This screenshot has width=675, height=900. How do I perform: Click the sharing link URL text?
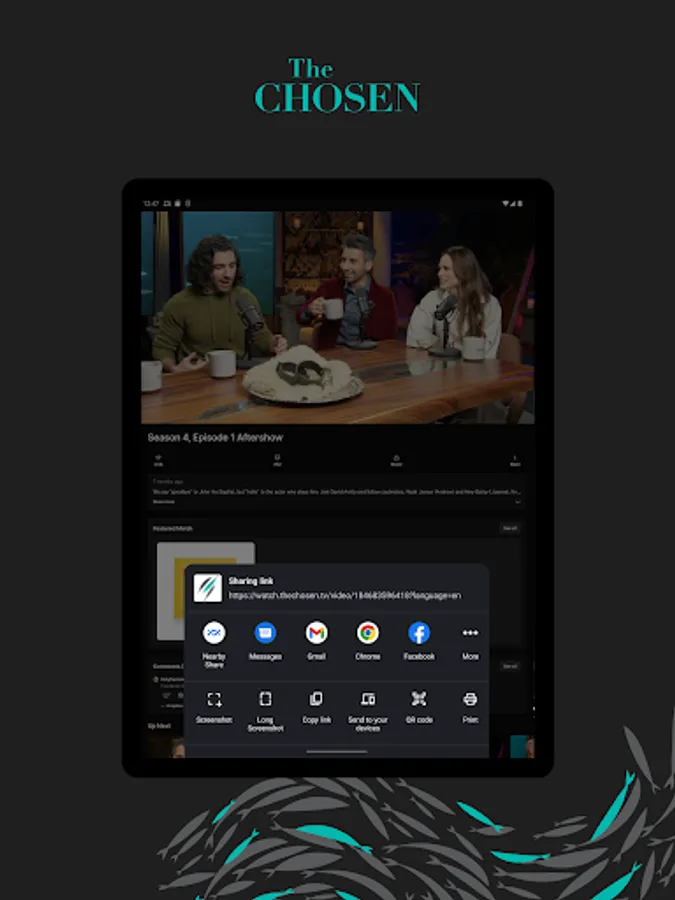pyautogui.click(x=344, y=596)
